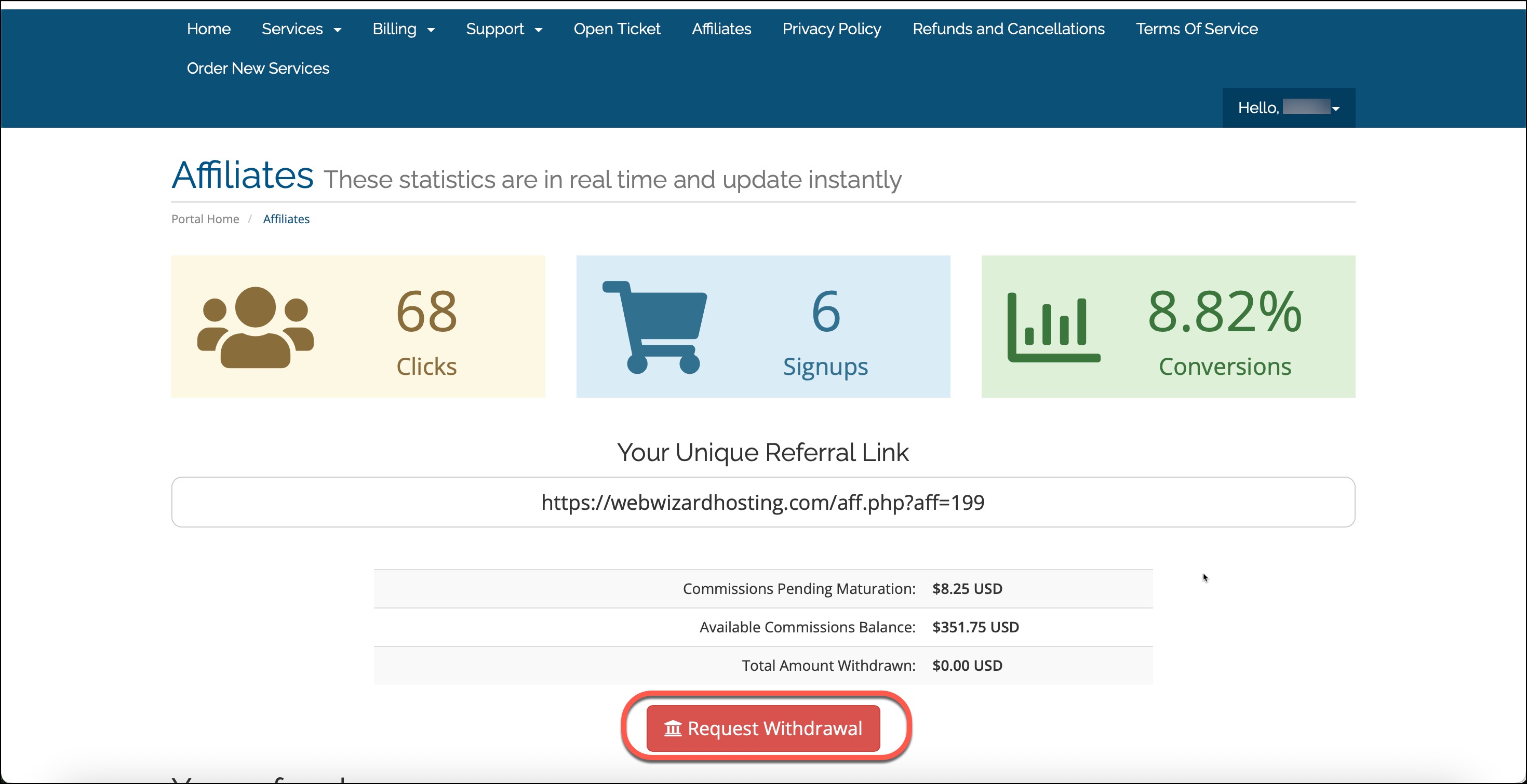Screen dimensions: 1527x784
Task: Go to Home in navigation bar
Action: pos(209,29)
